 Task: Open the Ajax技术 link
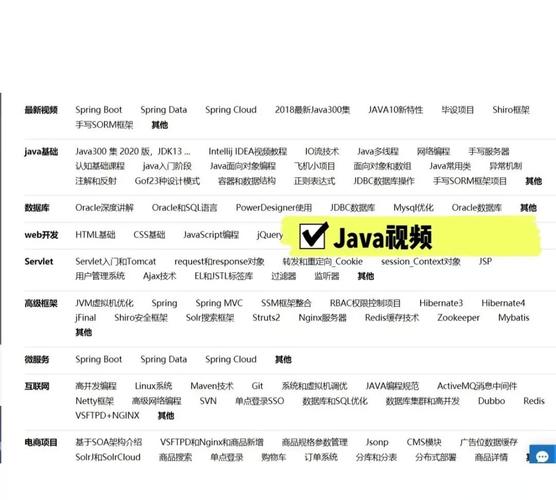pos(160,276)
